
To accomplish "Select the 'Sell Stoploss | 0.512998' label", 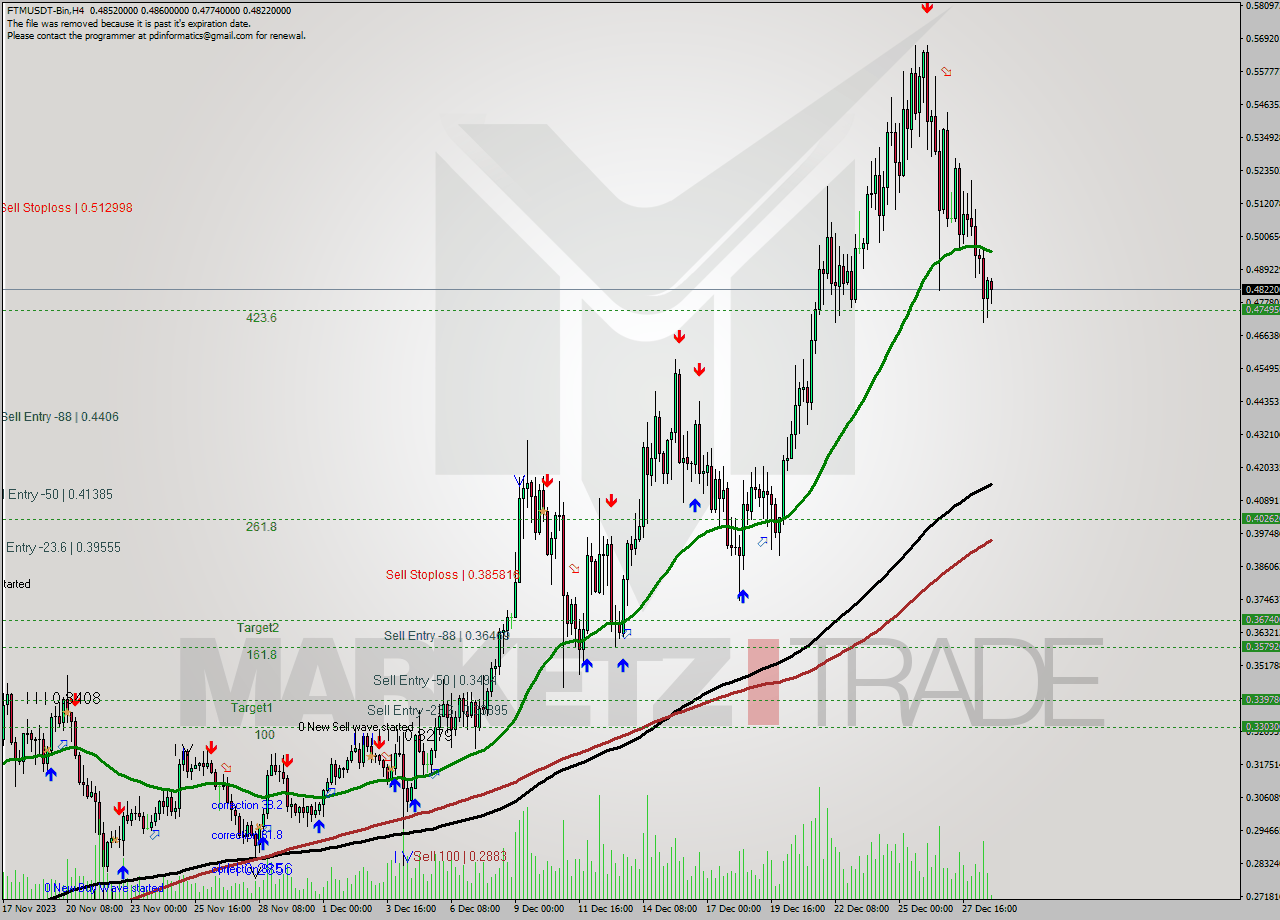I will click(x=66, y=208).
